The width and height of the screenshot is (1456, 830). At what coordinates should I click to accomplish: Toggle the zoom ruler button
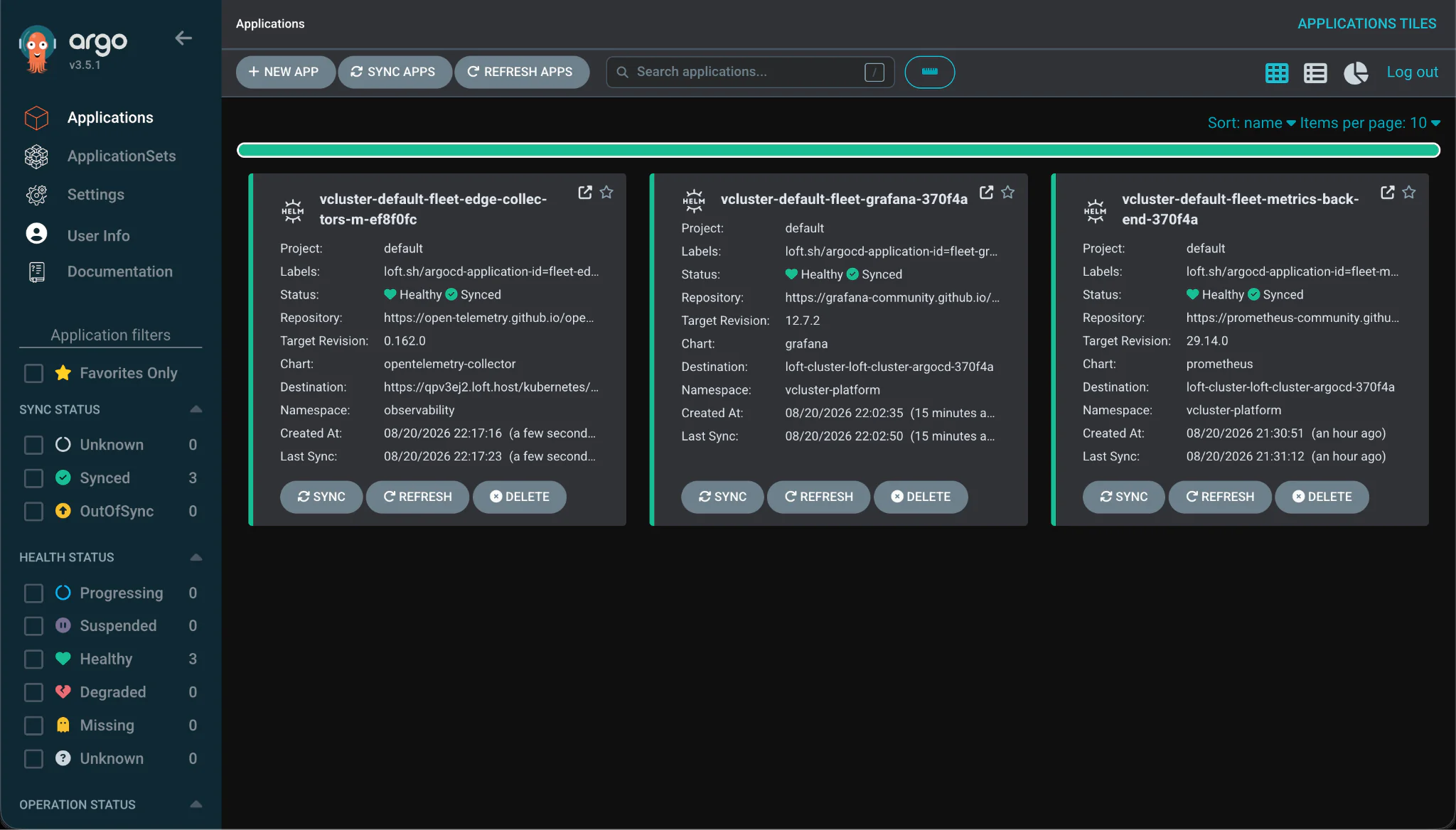click(x=929, y=72)
